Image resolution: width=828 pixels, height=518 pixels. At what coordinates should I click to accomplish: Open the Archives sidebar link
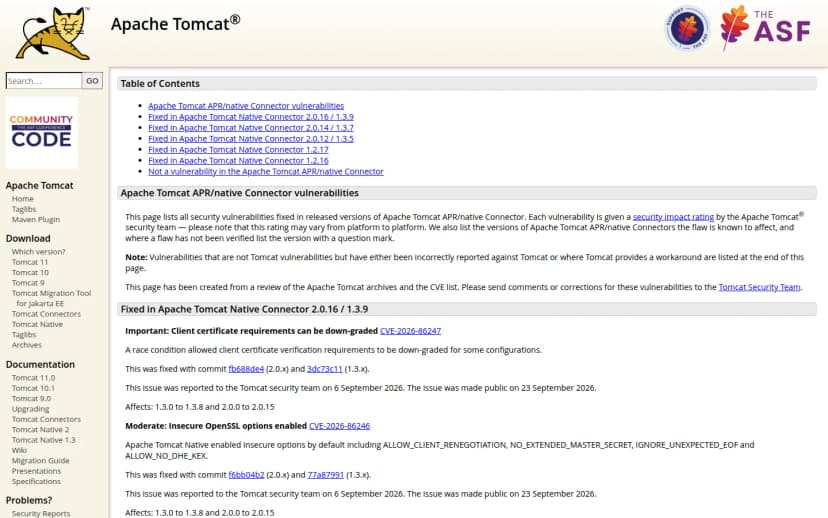pos(26,345)
